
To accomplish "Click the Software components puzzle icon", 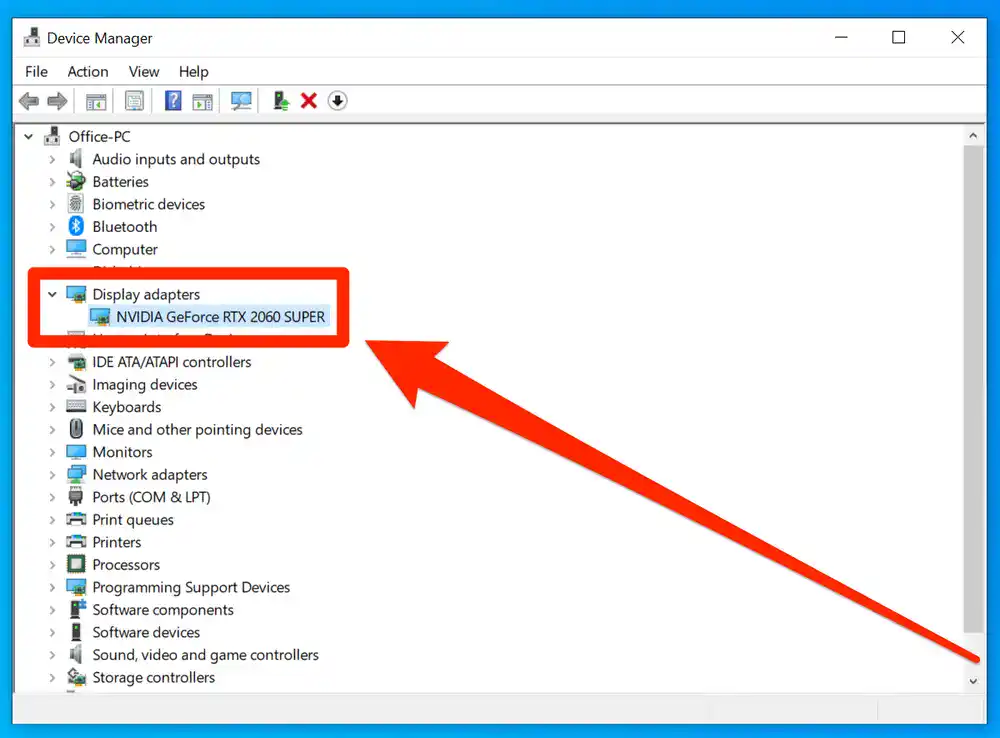I will 77,609.
